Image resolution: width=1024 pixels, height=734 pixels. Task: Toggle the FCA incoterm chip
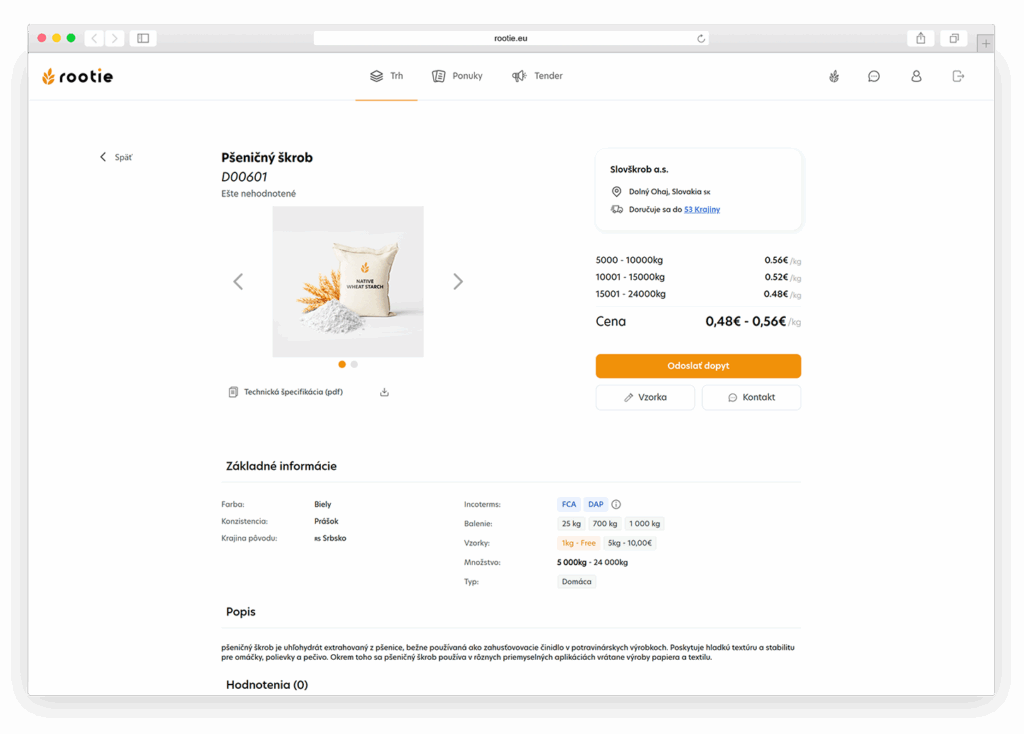[568, 504]
